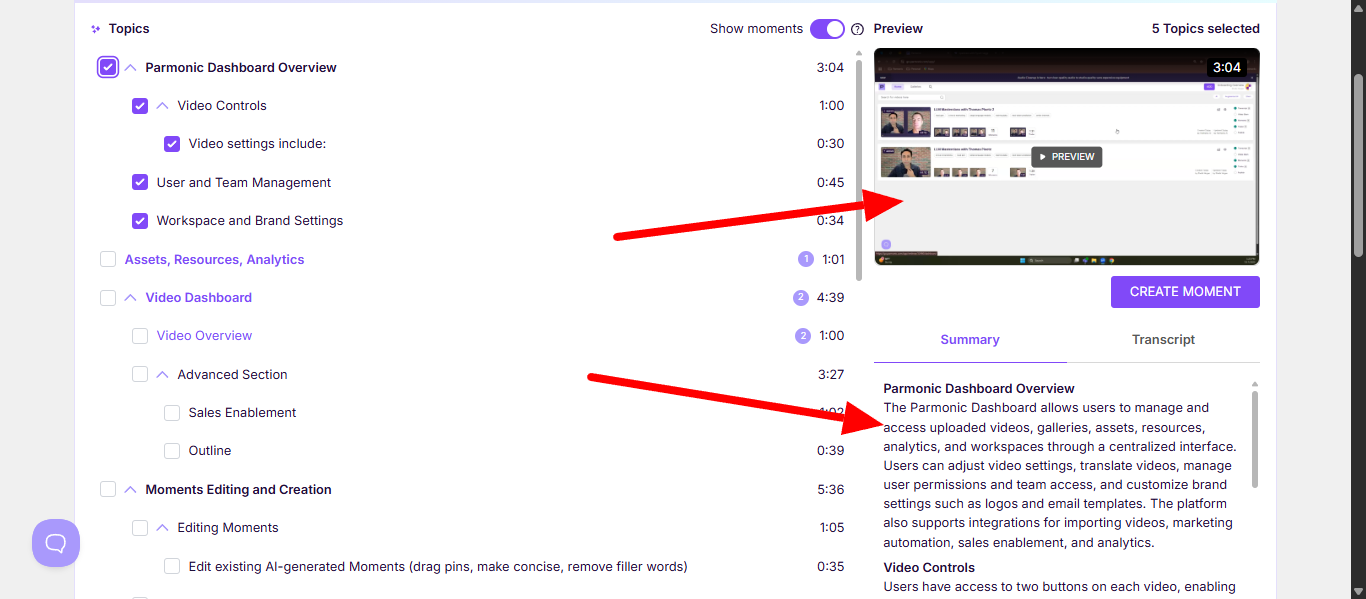
Task: Collapse the Video Controls chevron
Action: (162, 106)
